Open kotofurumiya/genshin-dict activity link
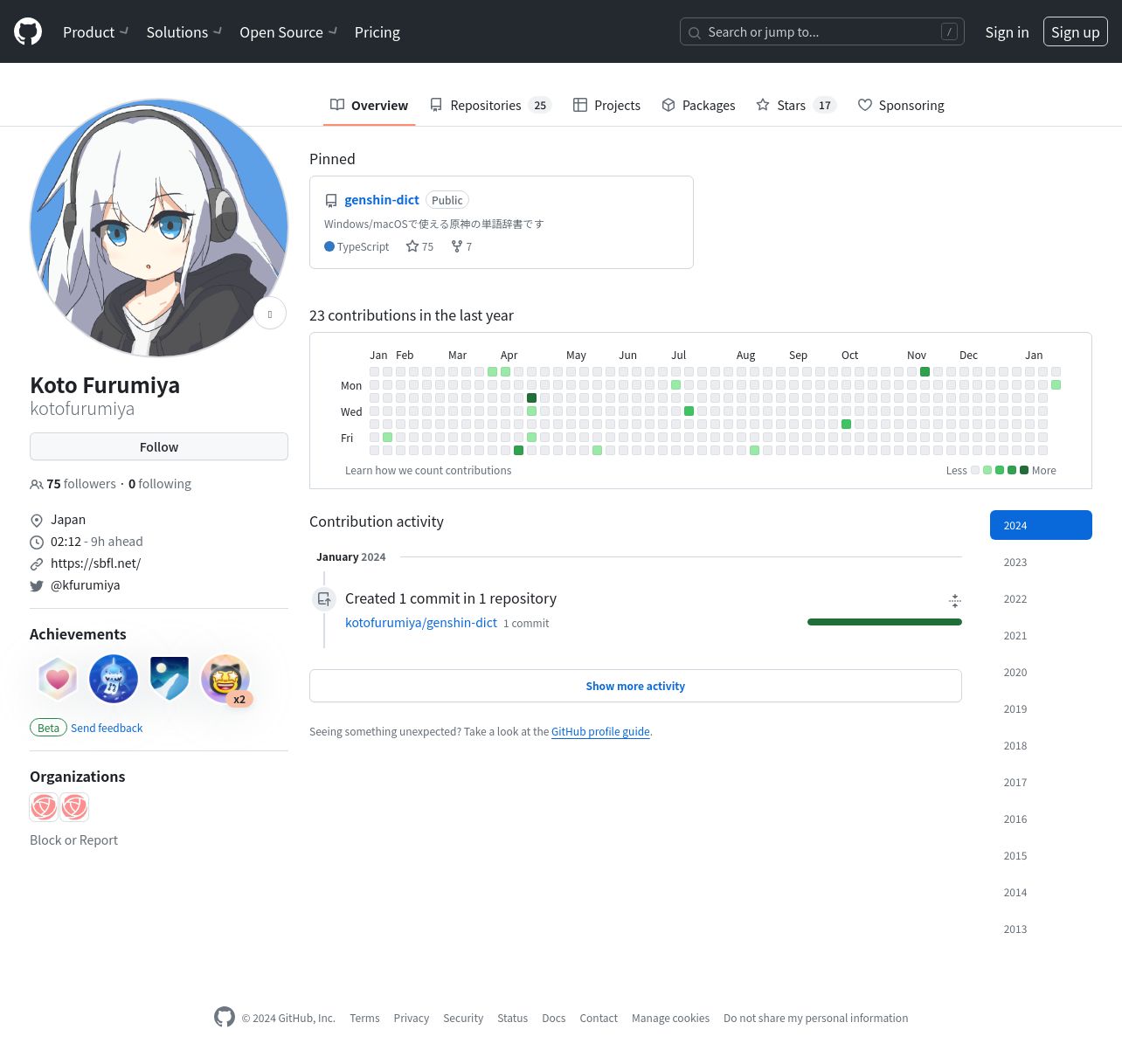Screen dimensions: 1122x1064 pyautogui.click(x=421, y=623)
